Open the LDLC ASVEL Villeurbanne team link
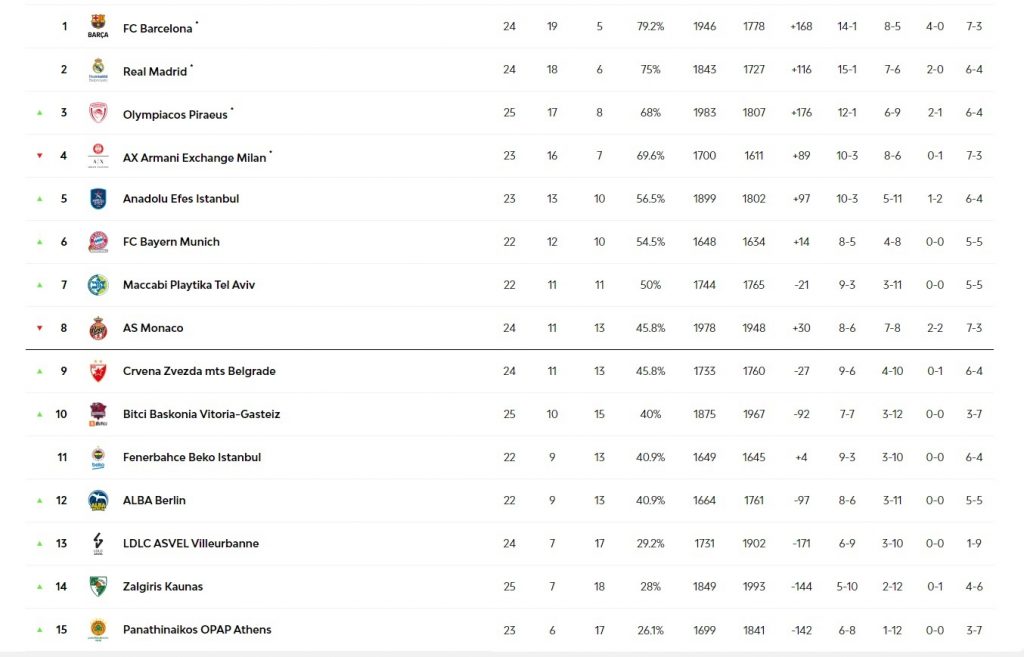This screenshot has width=1024, height=657. 191,543
